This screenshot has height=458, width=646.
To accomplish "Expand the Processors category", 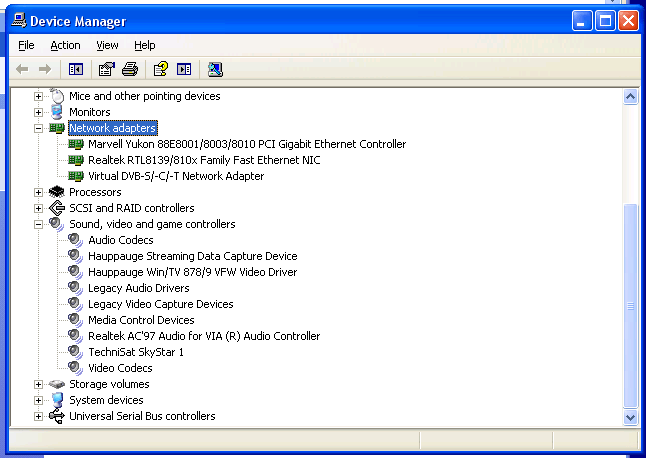I will click(38, 192).
